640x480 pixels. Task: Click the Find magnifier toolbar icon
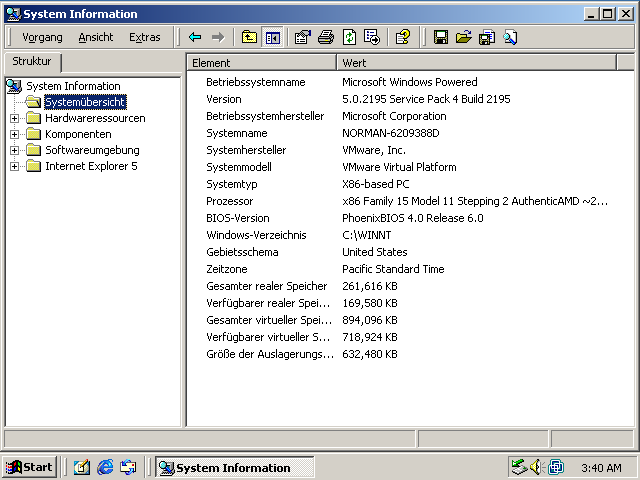(x=510, y=37)
